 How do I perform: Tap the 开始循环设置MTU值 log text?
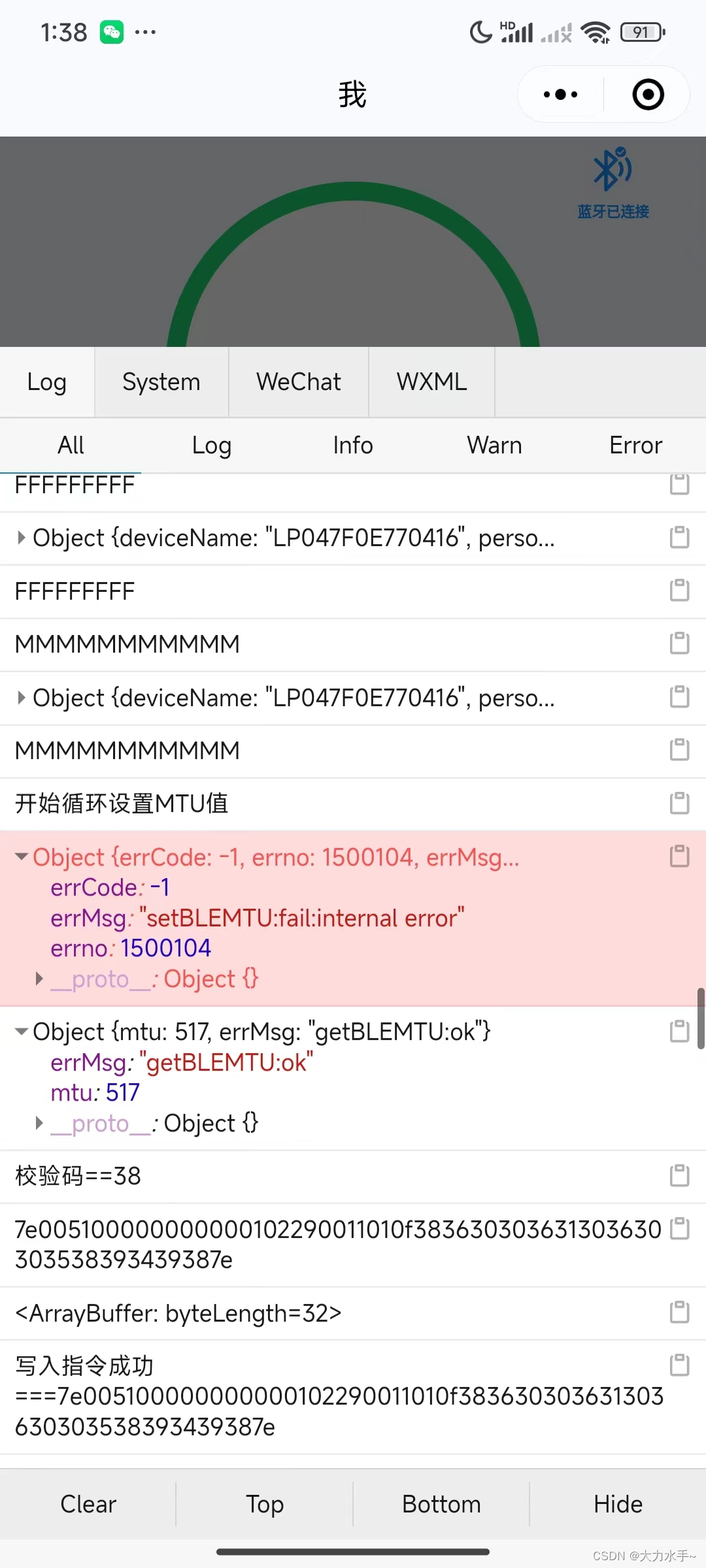[122, 803]
